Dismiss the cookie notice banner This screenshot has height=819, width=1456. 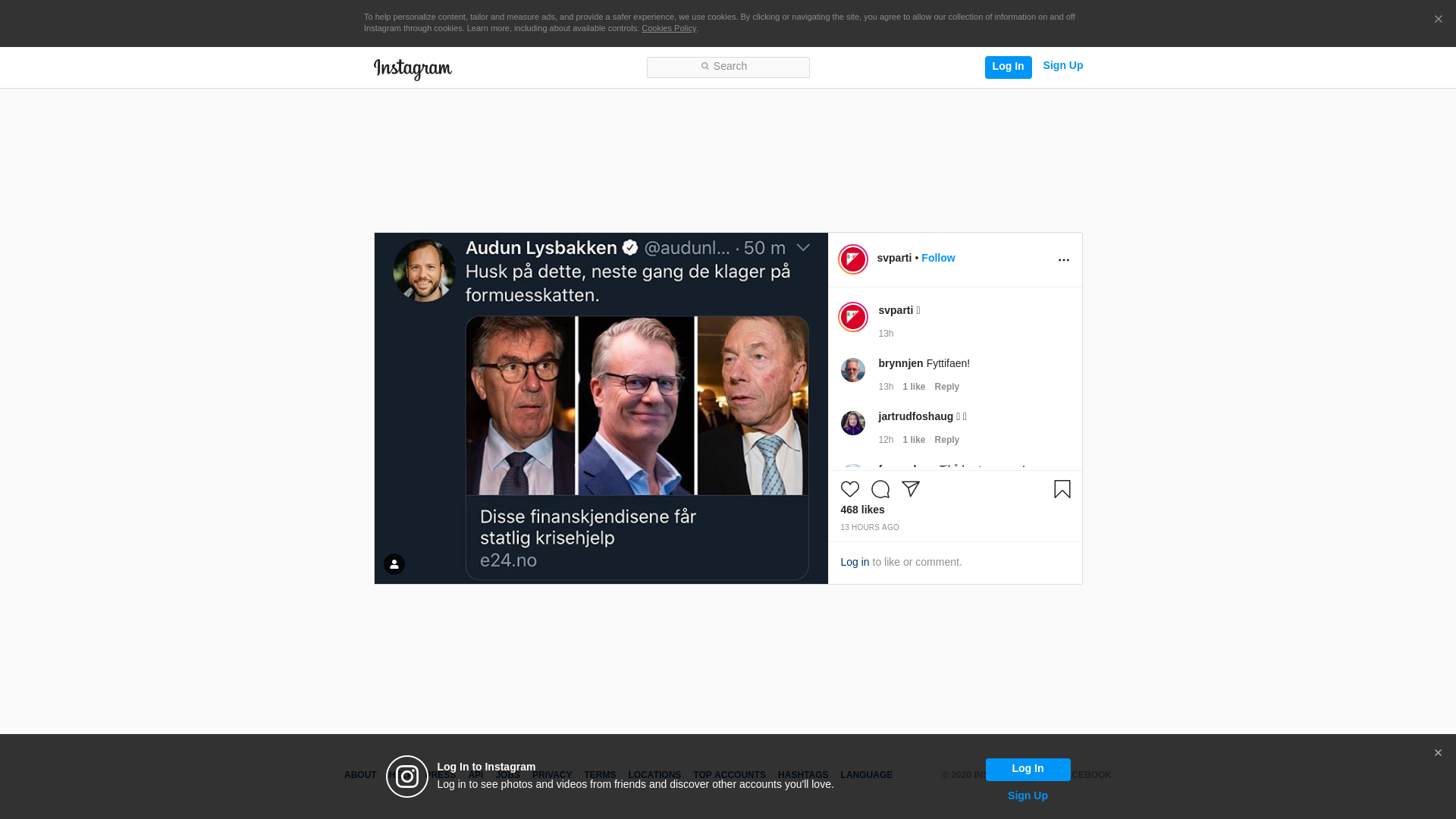(x=1438, y=20)
